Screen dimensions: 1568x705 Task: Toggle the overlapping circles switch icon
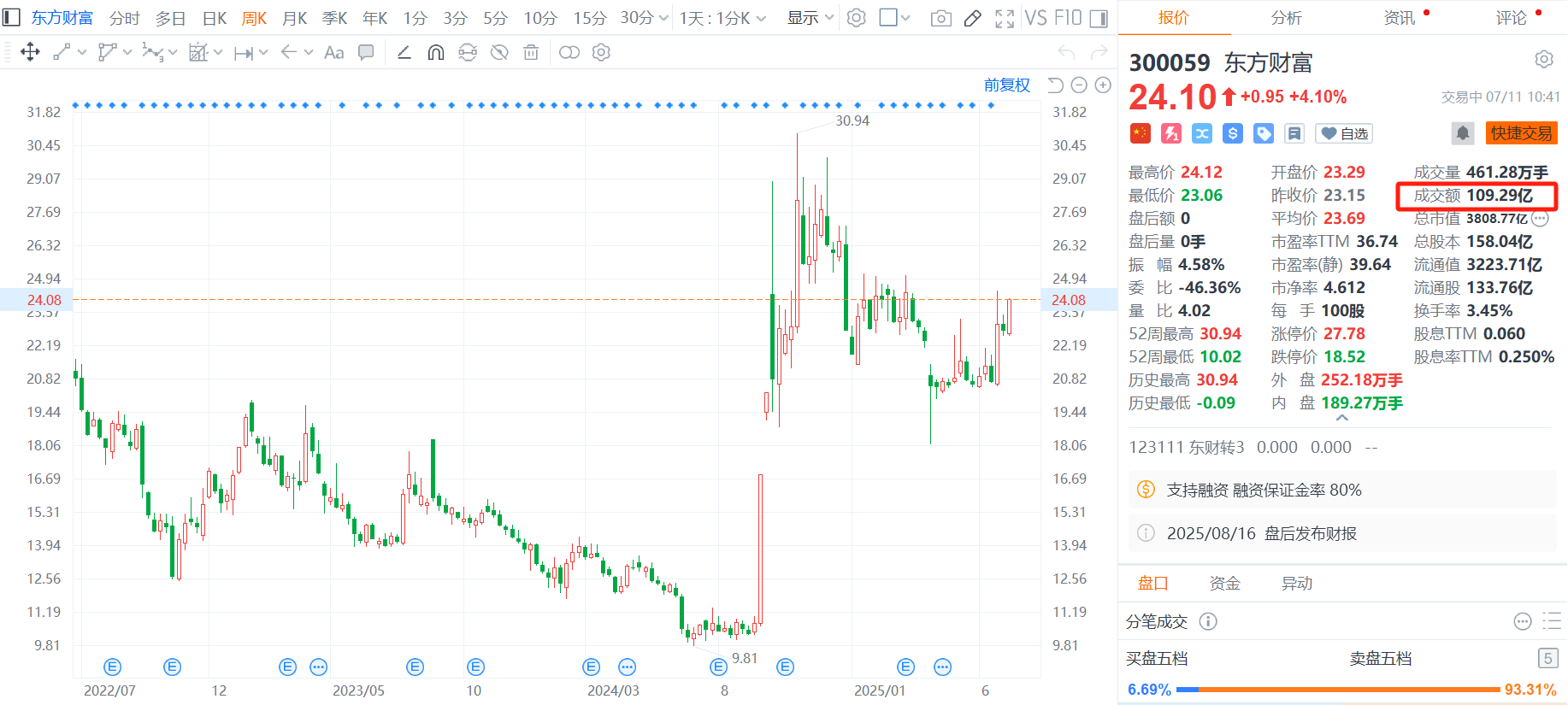569,53
